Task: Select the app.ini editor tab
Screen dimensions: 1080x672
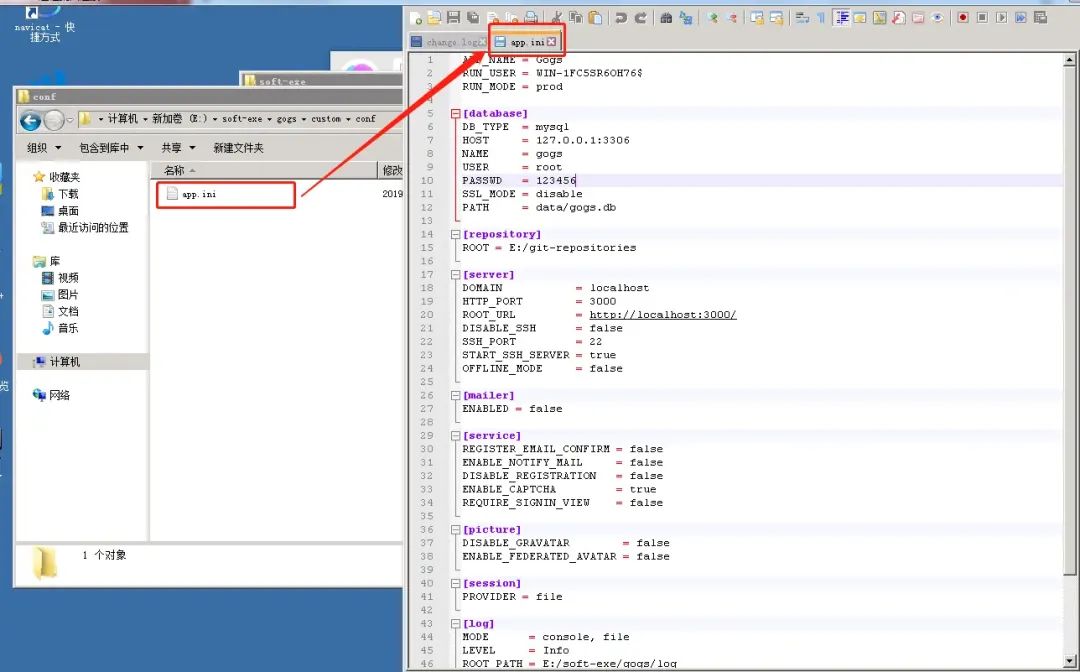Action: [x=526, y=42]
